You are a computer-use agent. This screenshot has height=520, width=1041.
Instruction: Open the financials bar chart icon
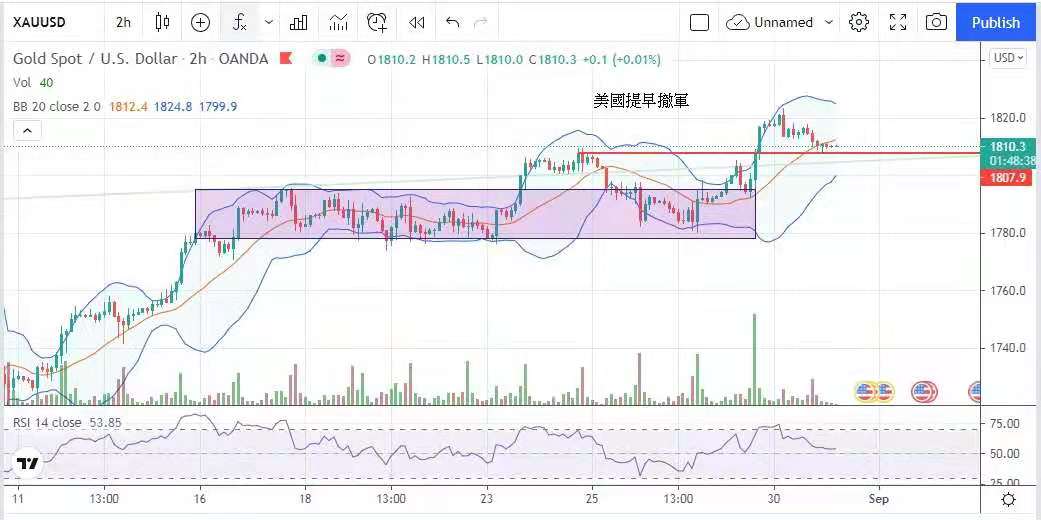point(298,22)
